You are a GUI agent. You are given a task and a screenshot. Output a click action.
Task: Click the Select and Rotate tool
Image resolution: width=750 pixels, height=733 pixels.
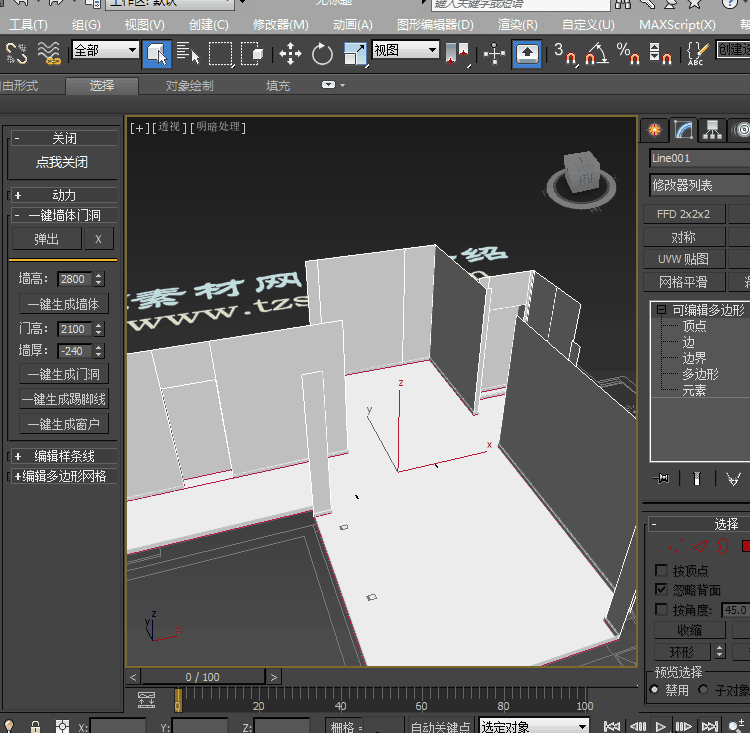point(323,54)
